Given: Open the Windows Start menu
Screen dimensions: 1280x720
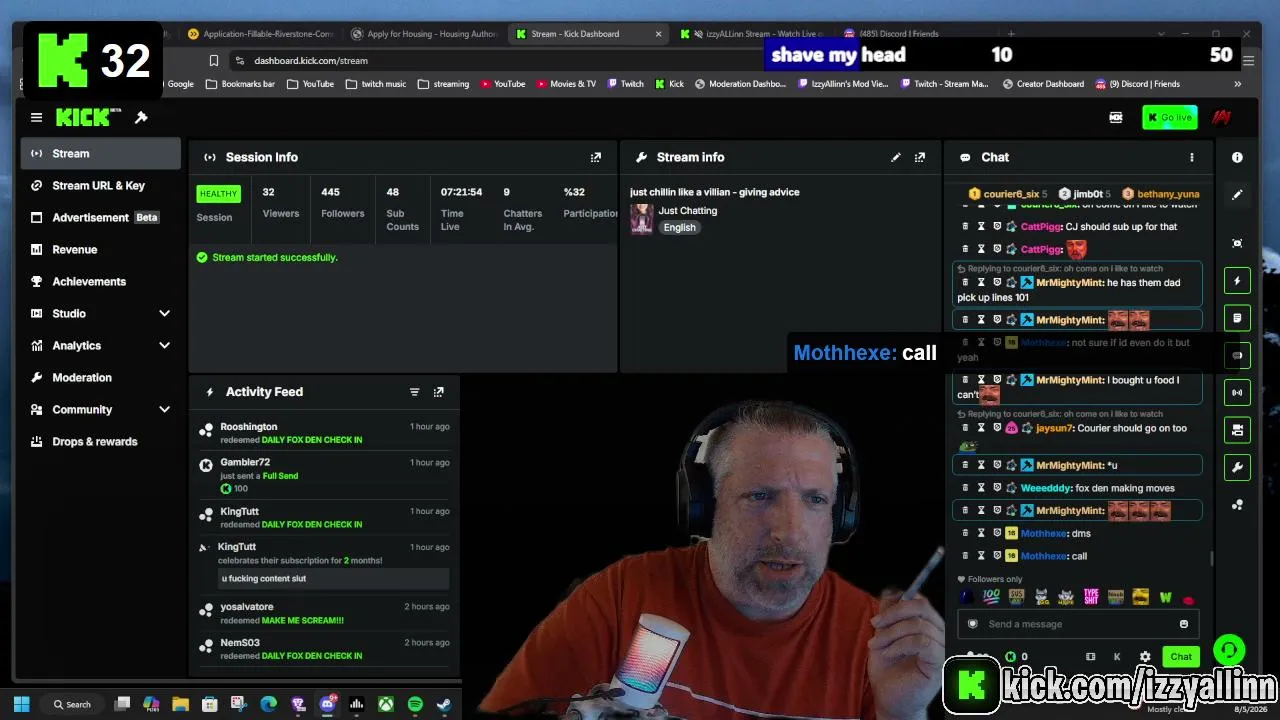Looking at the screenshot, I should coord(22,704).
